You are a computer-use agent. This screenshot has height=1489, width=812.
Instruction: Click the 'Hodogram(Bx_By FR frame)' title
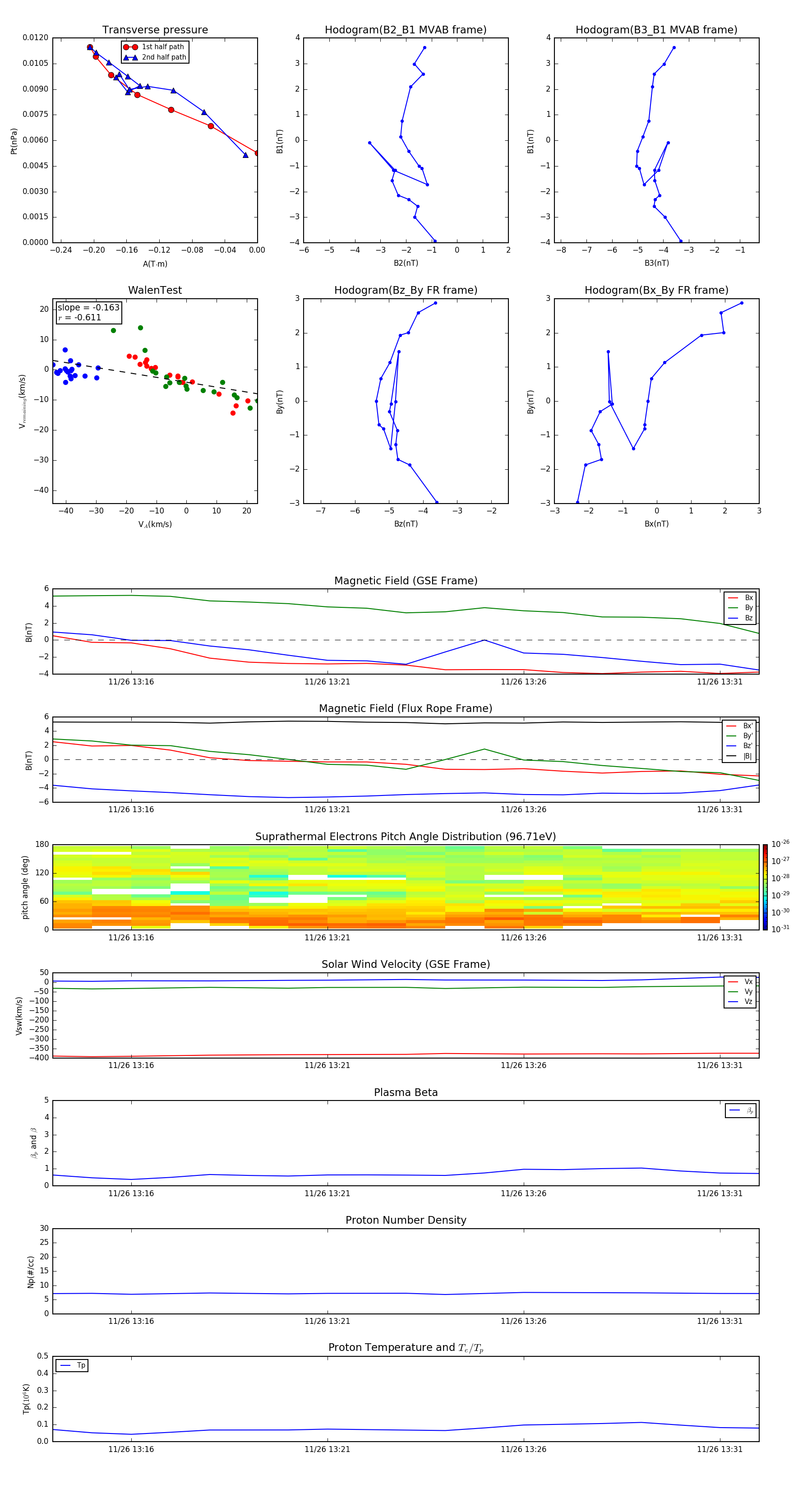pos(656,290)
